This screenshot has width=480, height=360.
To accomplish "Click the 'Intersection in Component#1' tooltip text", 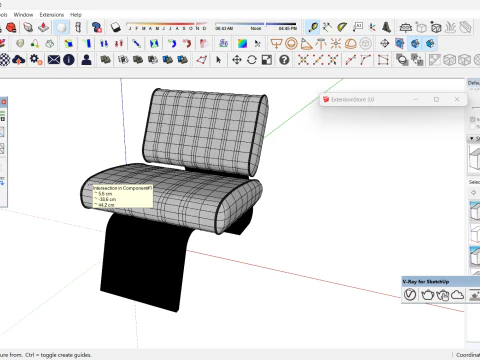I will point(122,188).
